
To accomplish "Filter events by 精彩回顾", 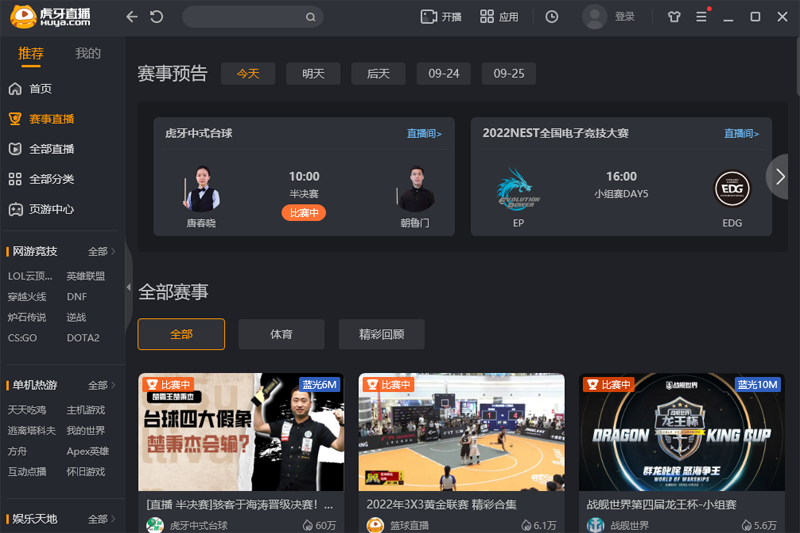I will click(x=382, y=334).
